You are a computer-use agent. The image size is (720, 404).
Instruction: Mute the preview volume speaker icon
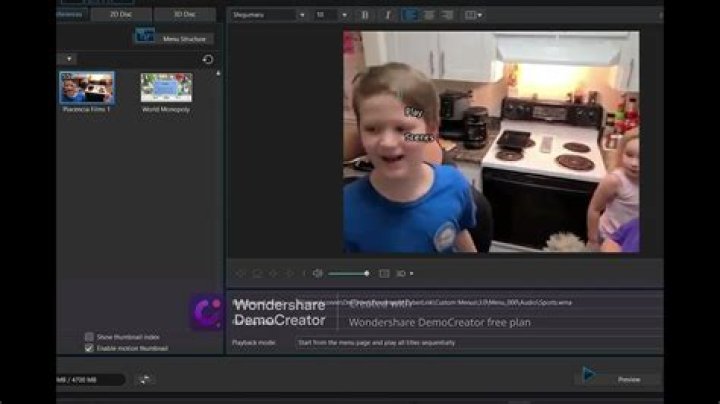click(317, 273)
